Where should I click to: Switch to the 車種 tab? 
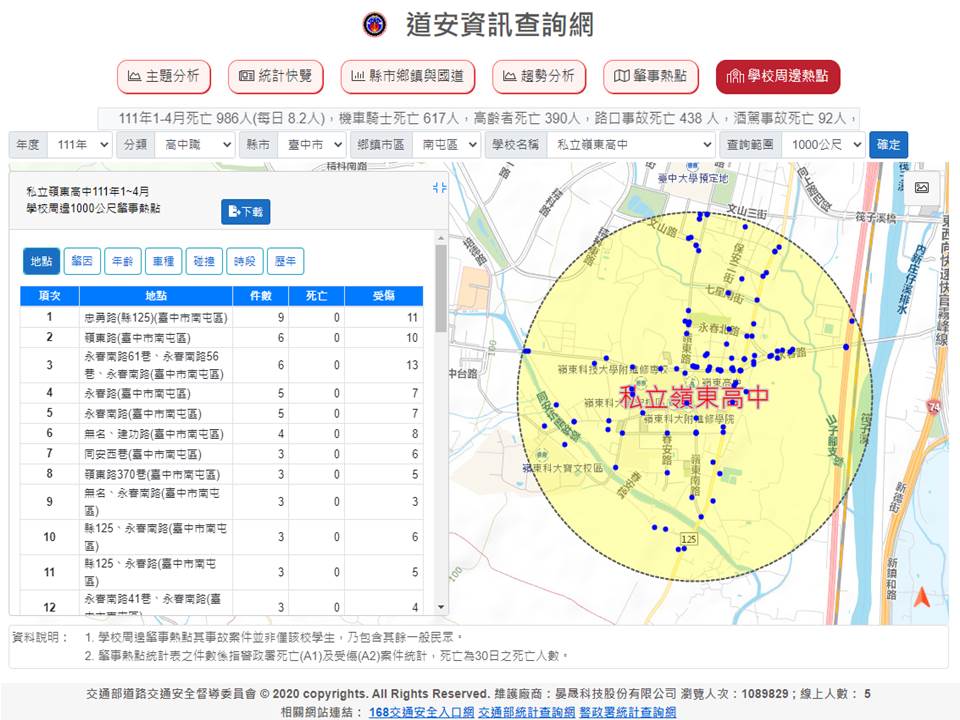click(163, 261)
